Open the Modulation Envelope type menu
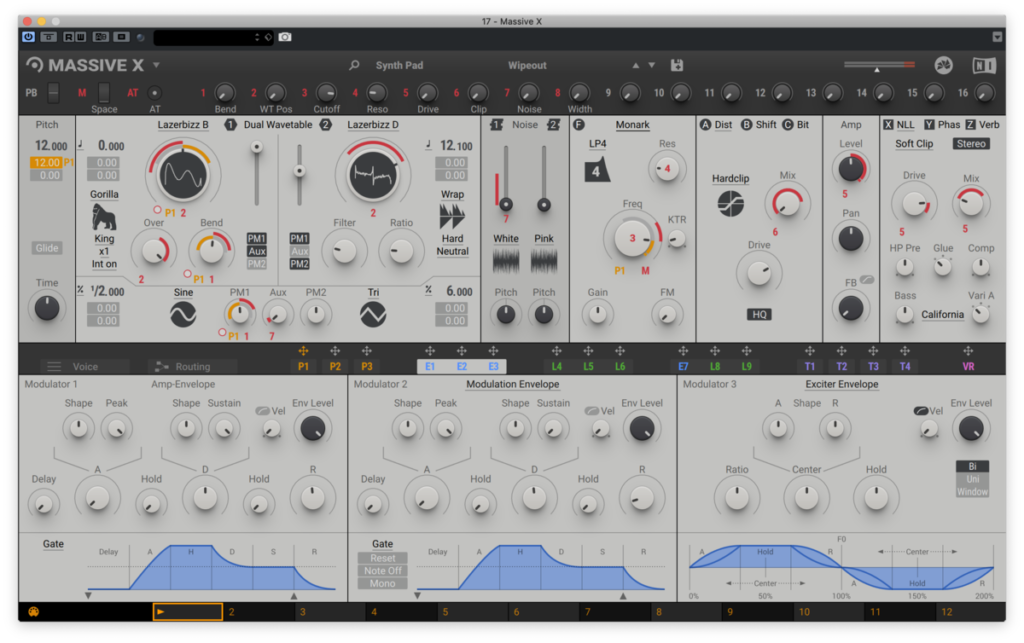The image size is (1024, 643). click(x=513, y=384)
